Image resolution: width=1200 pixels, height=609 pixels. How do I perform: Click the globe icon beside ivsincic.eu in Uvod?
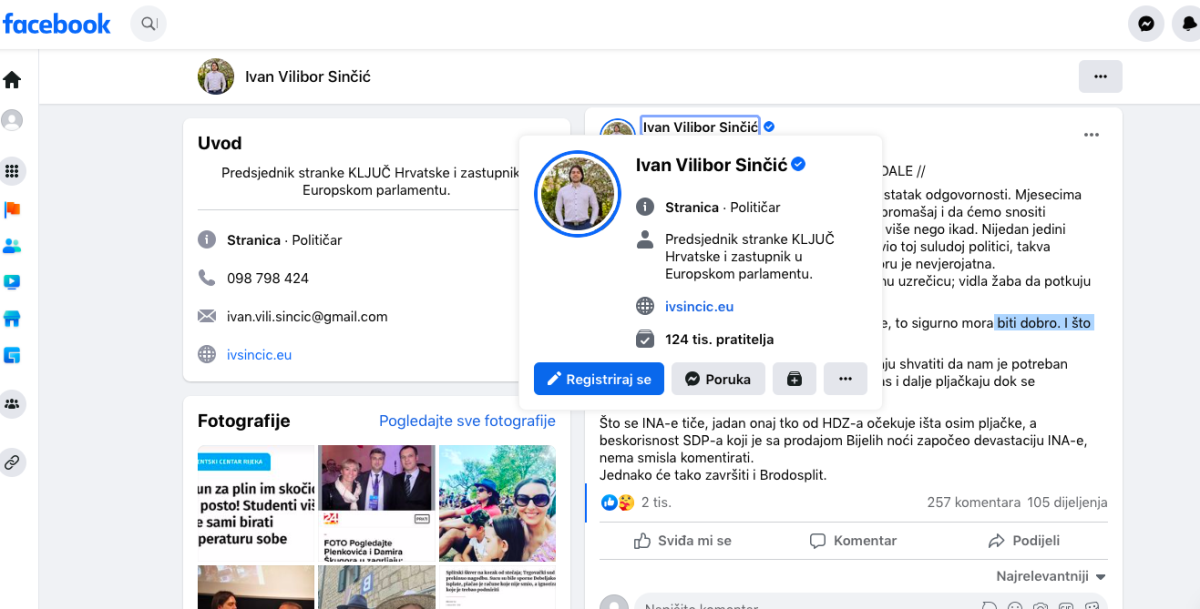tap(207, 354)
